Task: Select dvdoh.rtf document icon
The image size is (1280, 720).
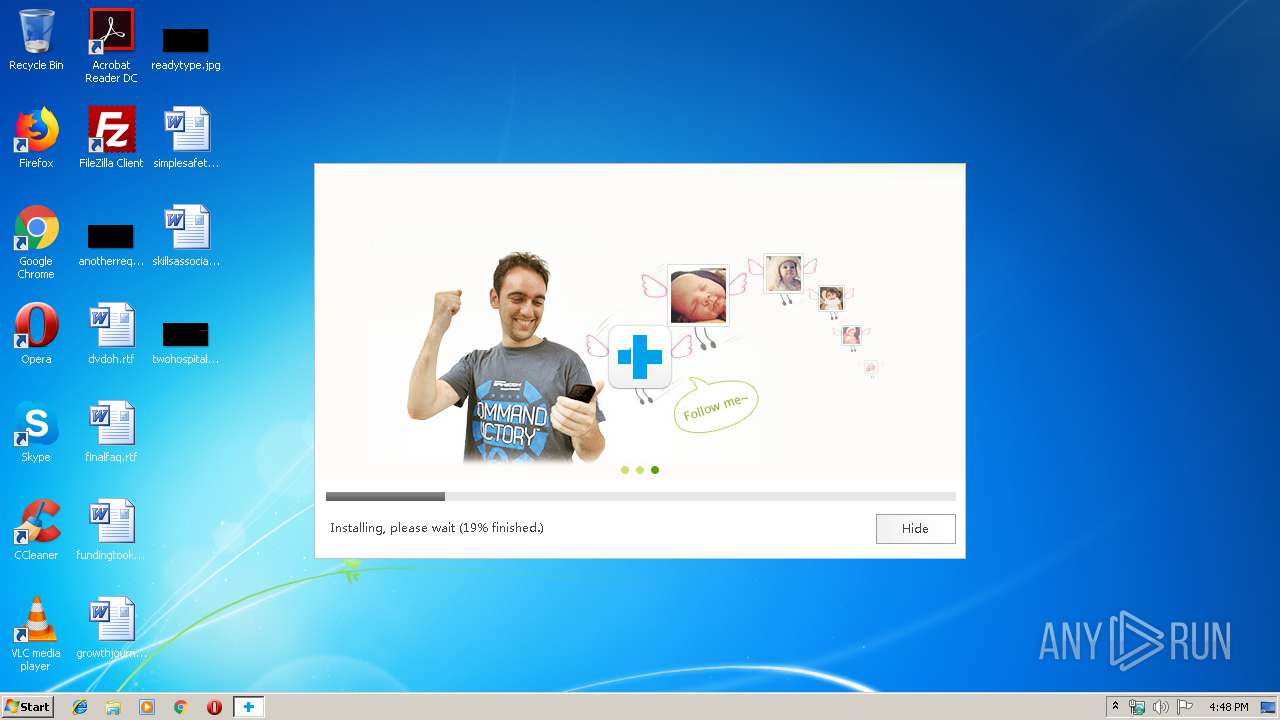Action: point(111,334)
